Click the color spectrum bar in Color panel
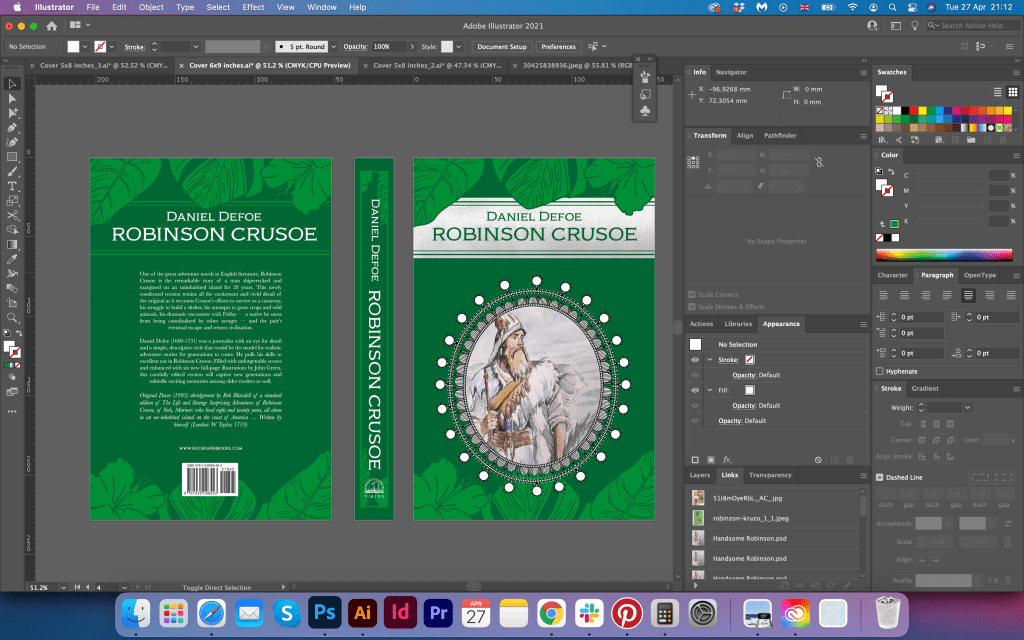The height and width of the screenshot is (640, 1024). click(945, 255)
